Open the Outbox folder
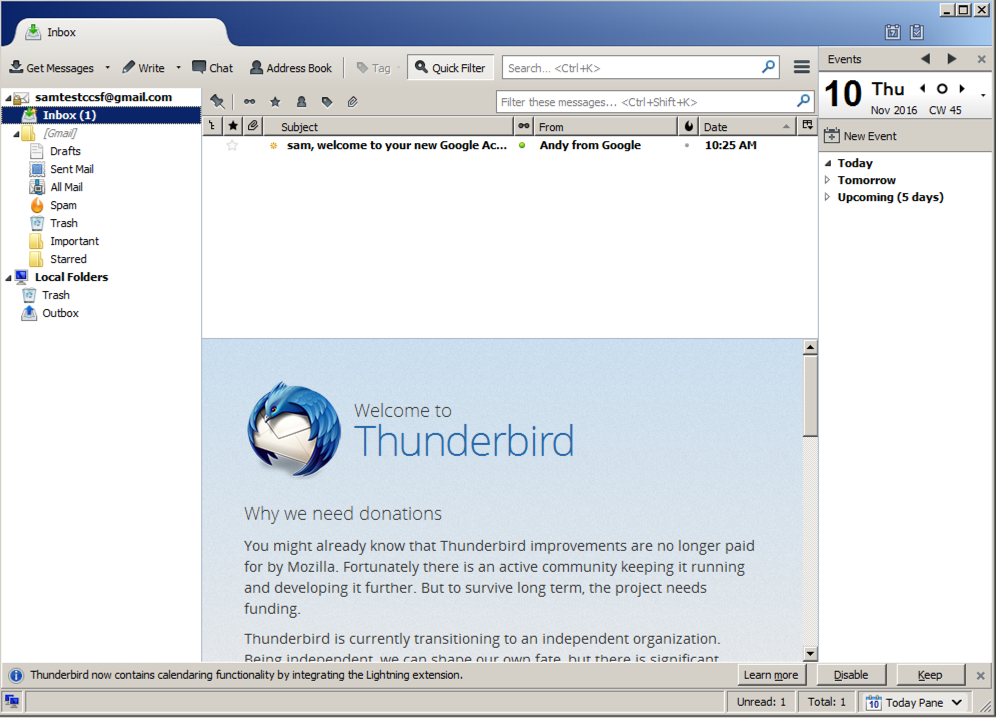The height and width of the screenshot is (718, 996). pos(60,313)
